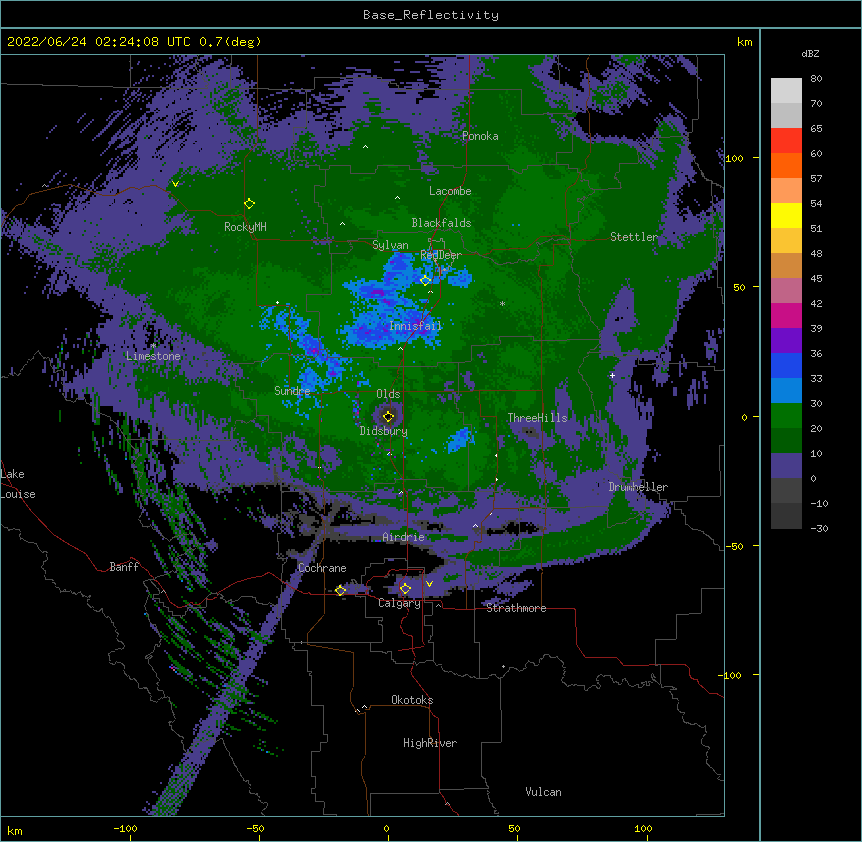Select the RedDeer city label
The width and height of the screenshot is (862, 842).
[x=441, y=255]
